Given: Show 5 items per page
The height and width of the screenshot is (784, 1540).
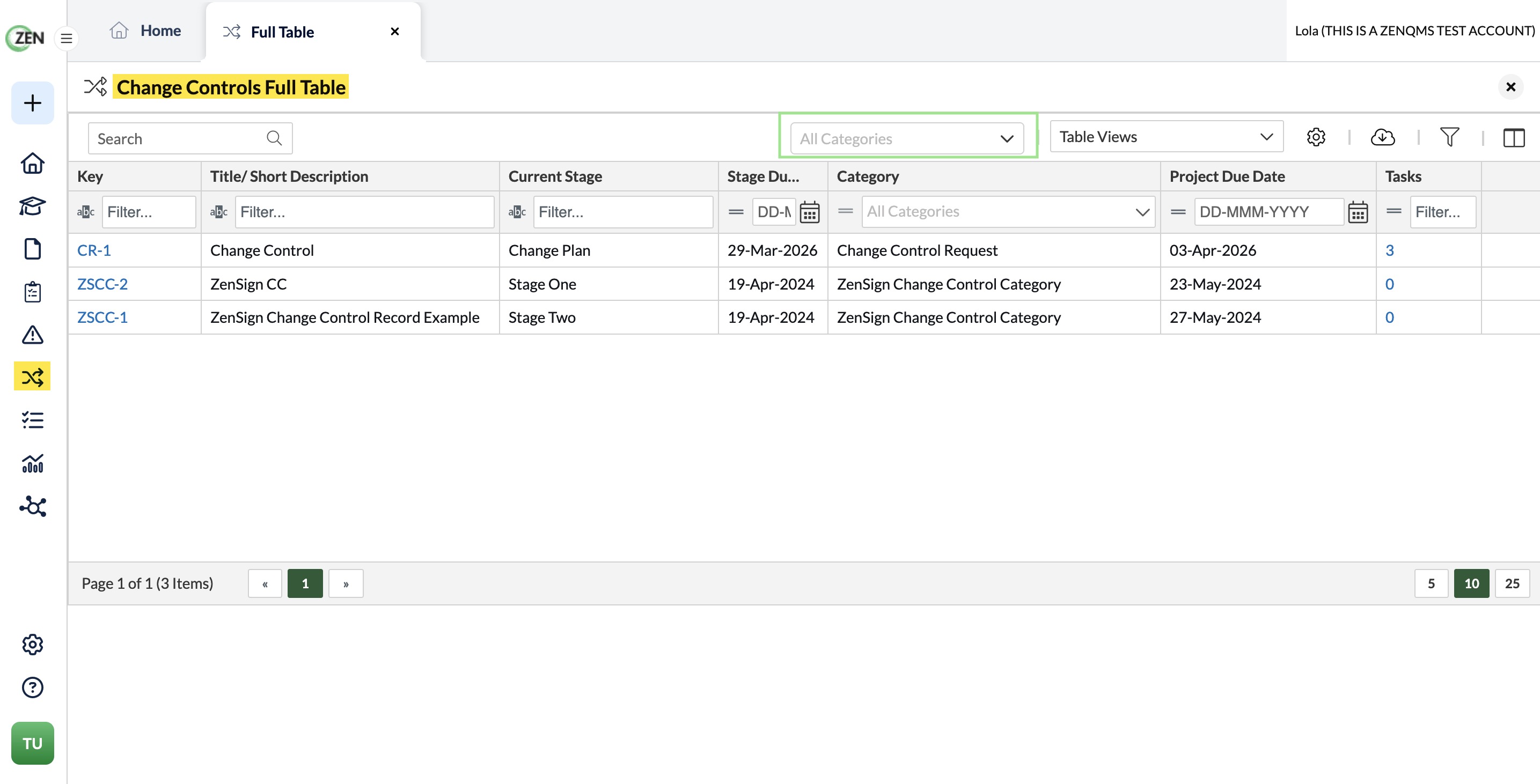Looking at the screenshot, I should pyautogui.click(x=1431, y=583).
